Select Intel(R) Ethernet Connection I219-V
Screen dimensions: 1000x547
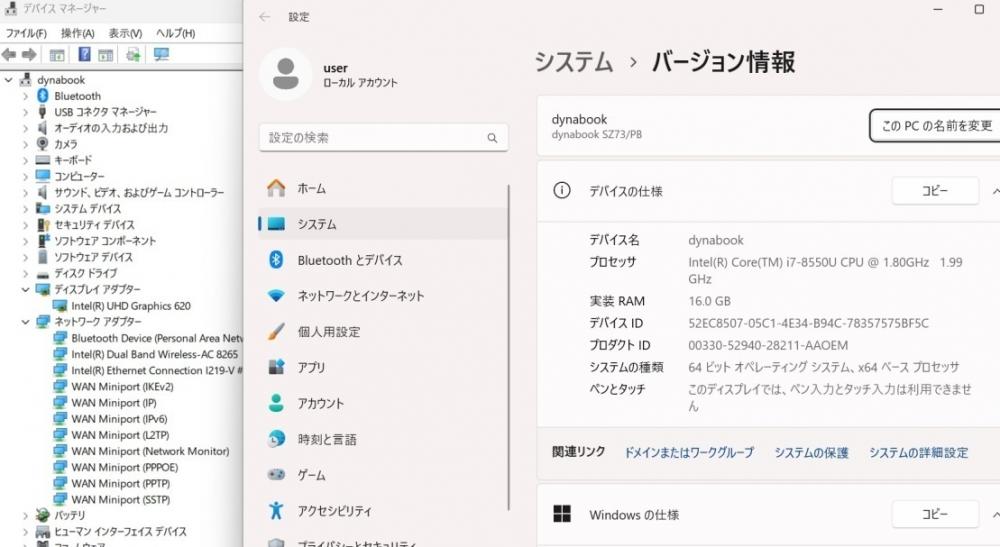pos(156,370)
